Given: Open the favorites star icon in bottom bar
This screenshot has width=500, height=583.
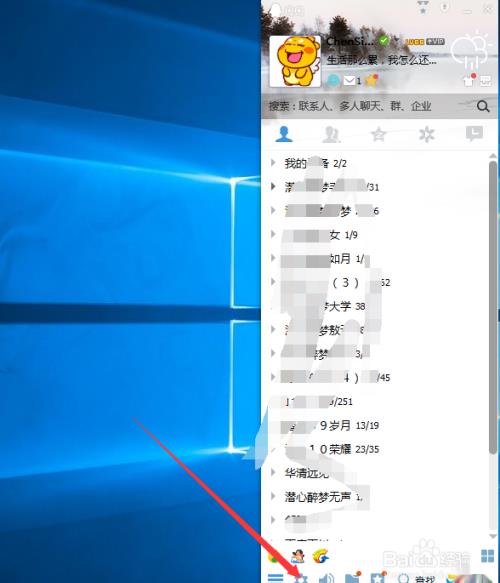Looking at the screenshot, I should coord(378,577).
